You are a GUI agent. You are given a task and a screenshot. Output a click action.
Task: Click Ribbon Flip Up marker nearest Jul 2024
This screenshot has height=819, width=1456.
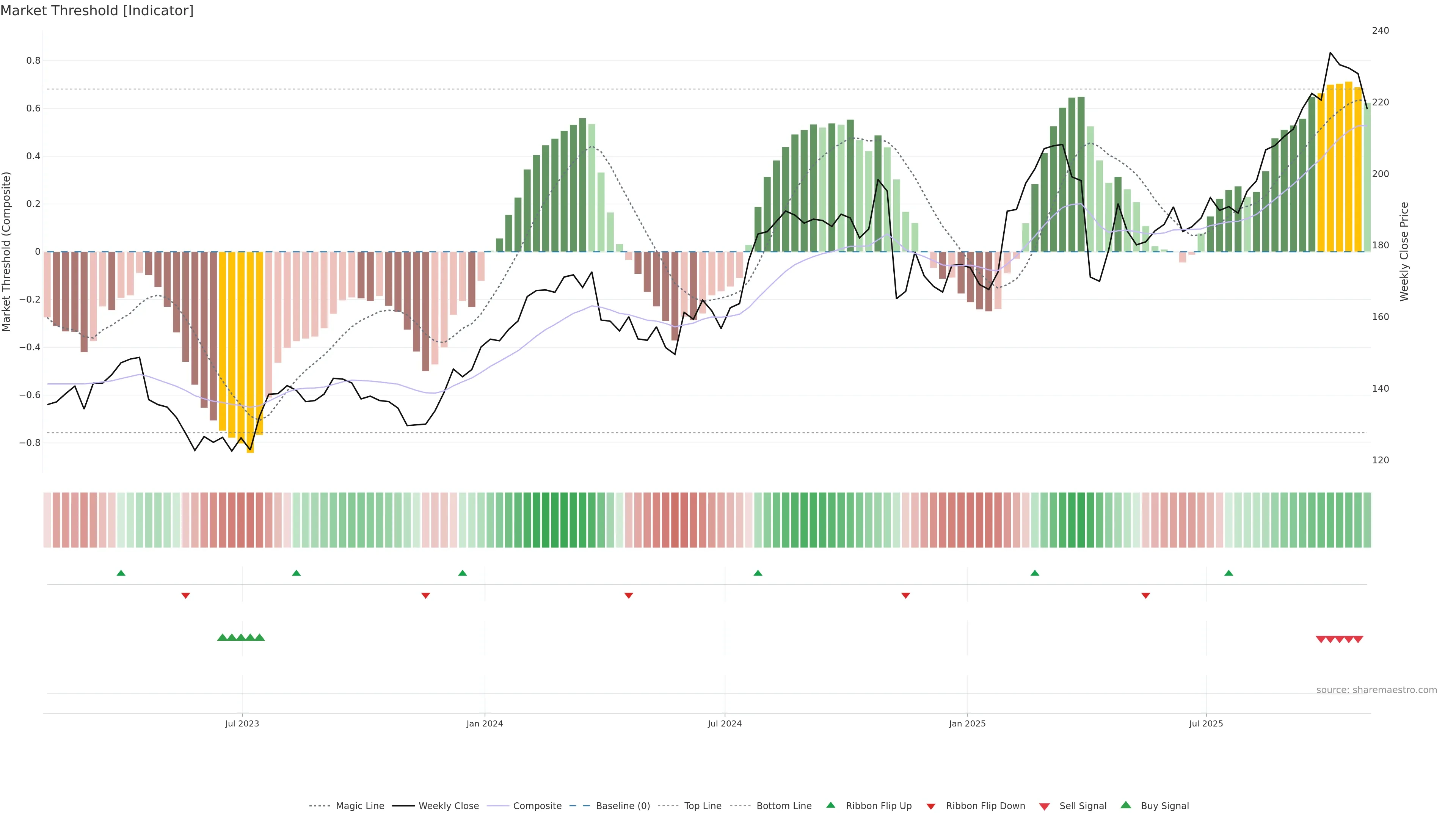[x=758, y=573]
